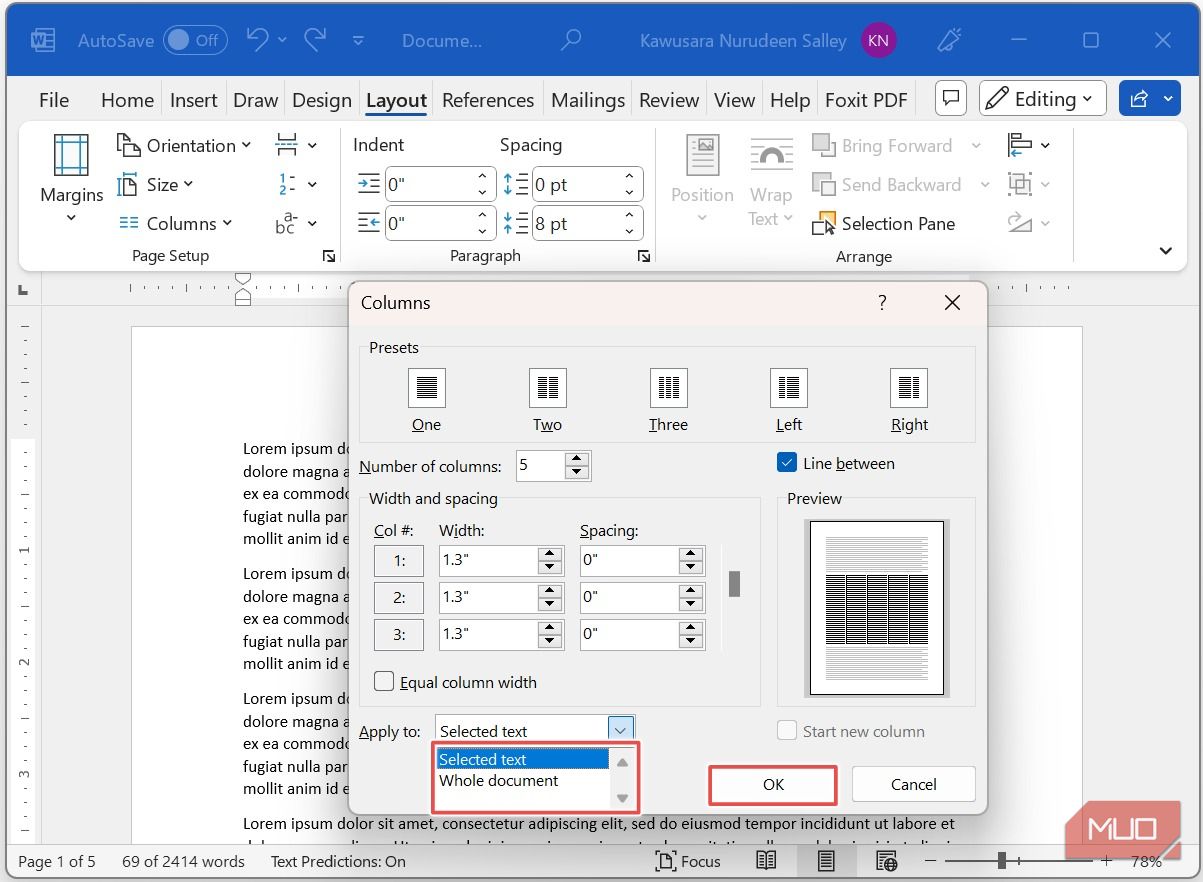This screenshot has width=1203, height=882.
Task: Select the One column preset
Action: pyautogui.click(x=426, y=396)
